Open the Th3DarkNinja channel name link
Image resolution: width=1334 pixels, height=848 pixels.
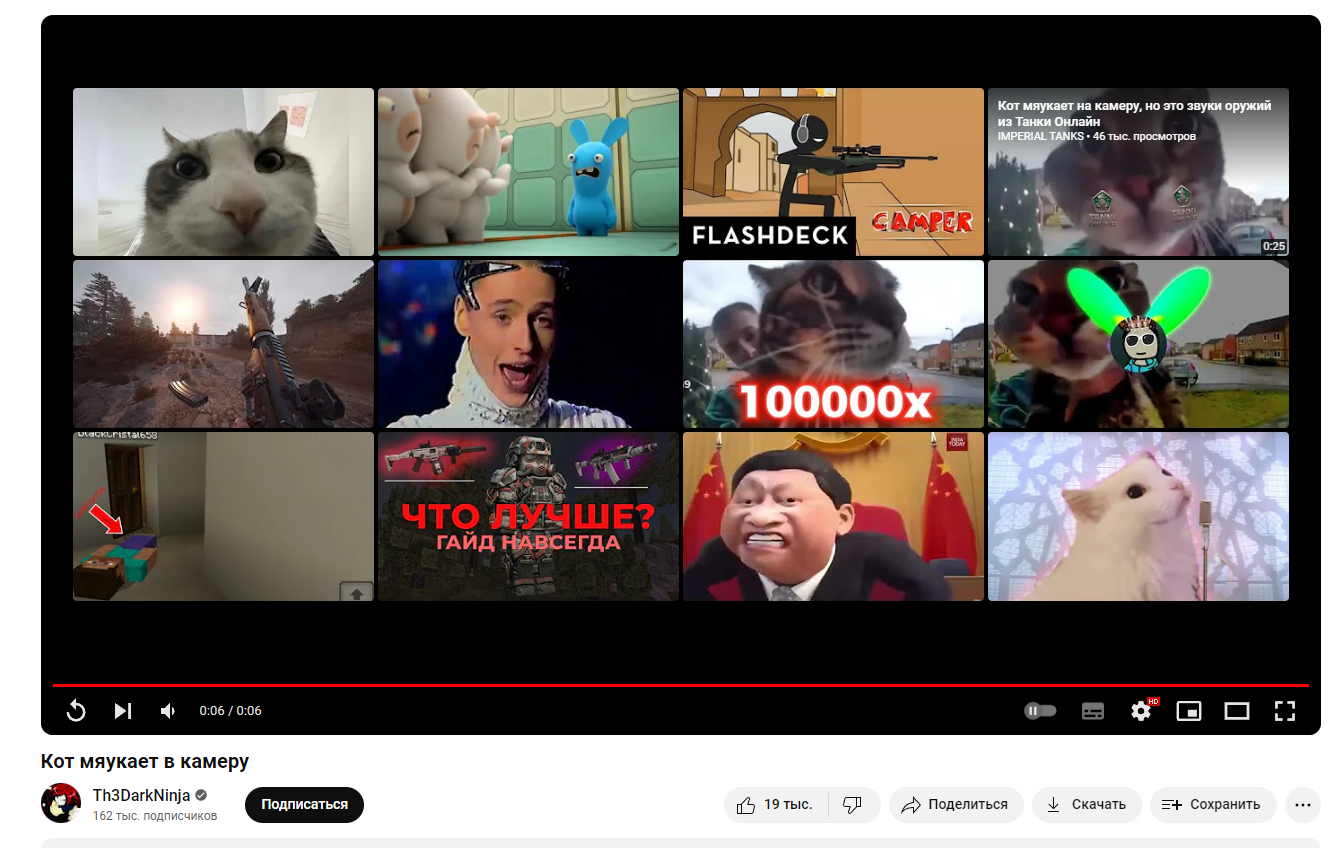pos(141,796)
